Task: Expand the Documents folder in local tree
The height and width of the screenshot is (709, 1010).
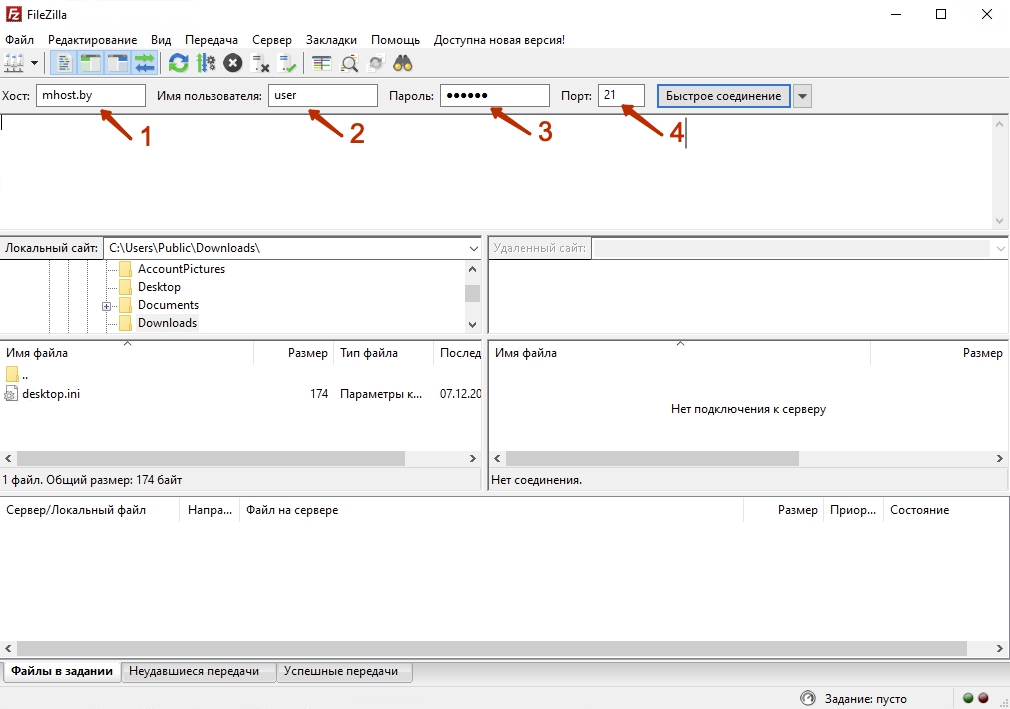Action: click(107, 305)
